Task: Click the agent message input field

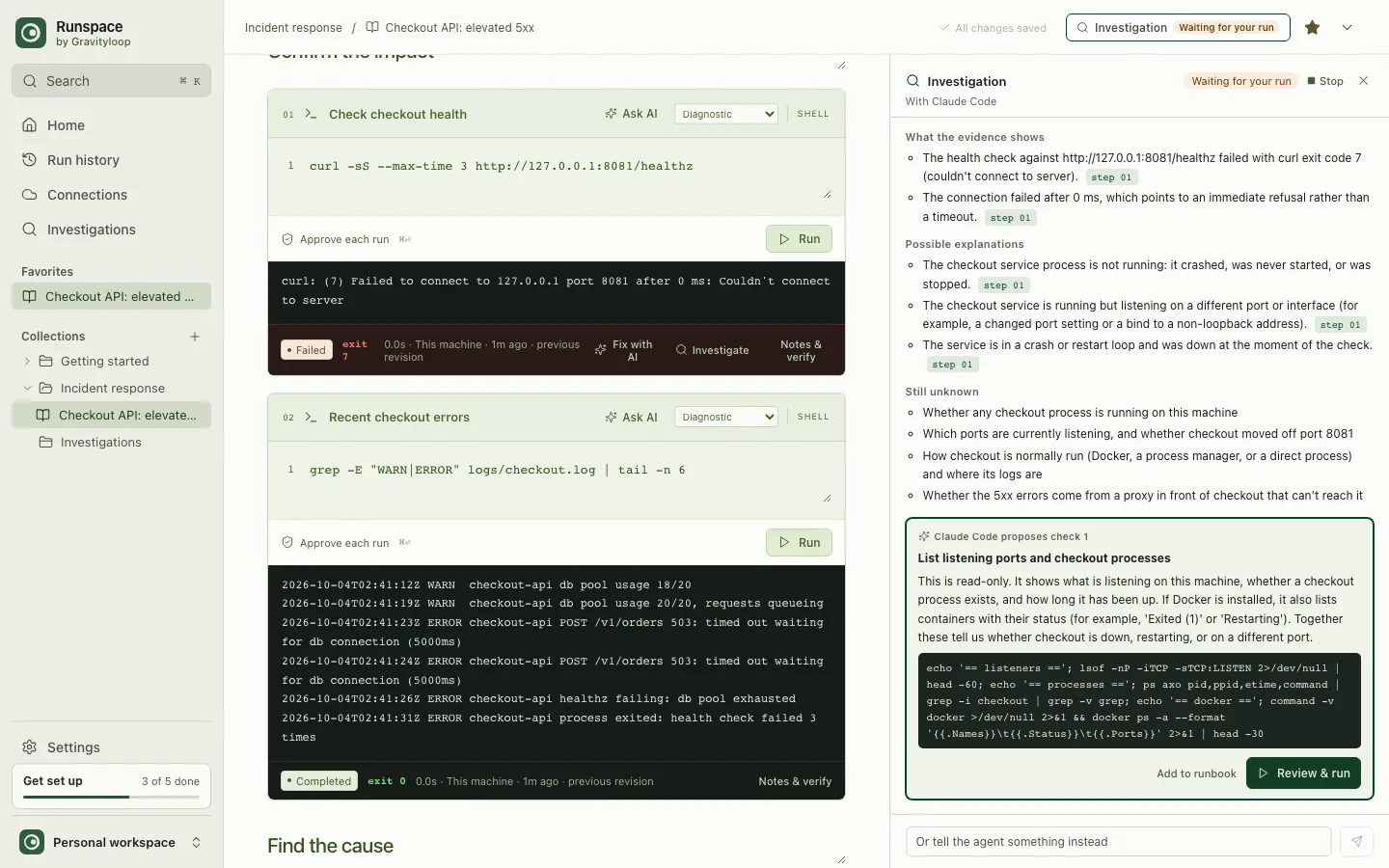Action: tap(1119, 842)
